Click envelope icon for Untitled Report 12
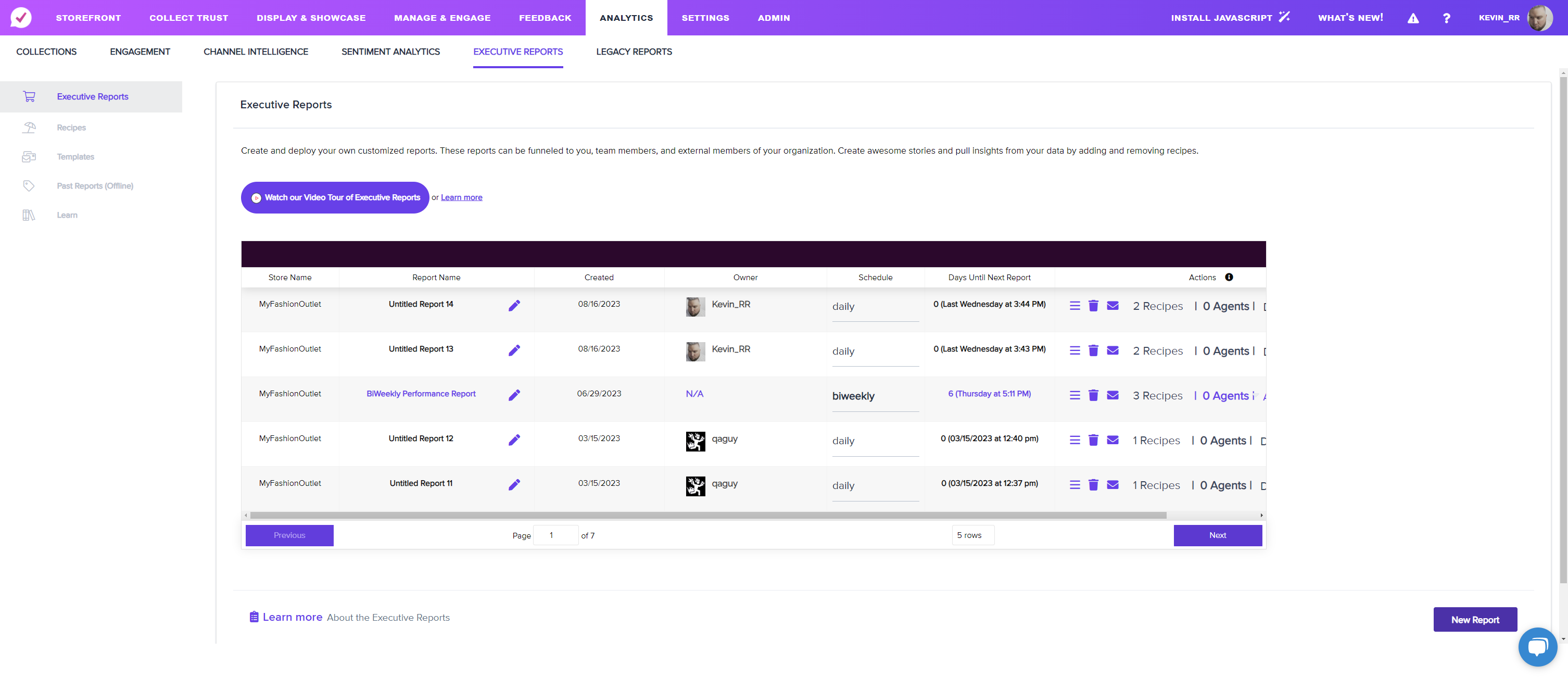Screen dimensions: 1568x677 pos(1112,440)
